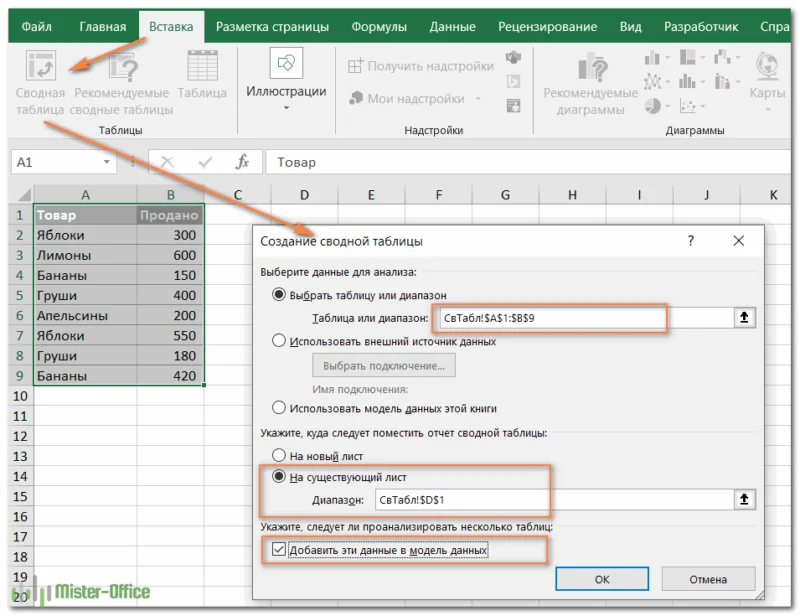Click the Maps (Карты) globe icon
This screenshot has height=616, width=800.
[768, 67]
